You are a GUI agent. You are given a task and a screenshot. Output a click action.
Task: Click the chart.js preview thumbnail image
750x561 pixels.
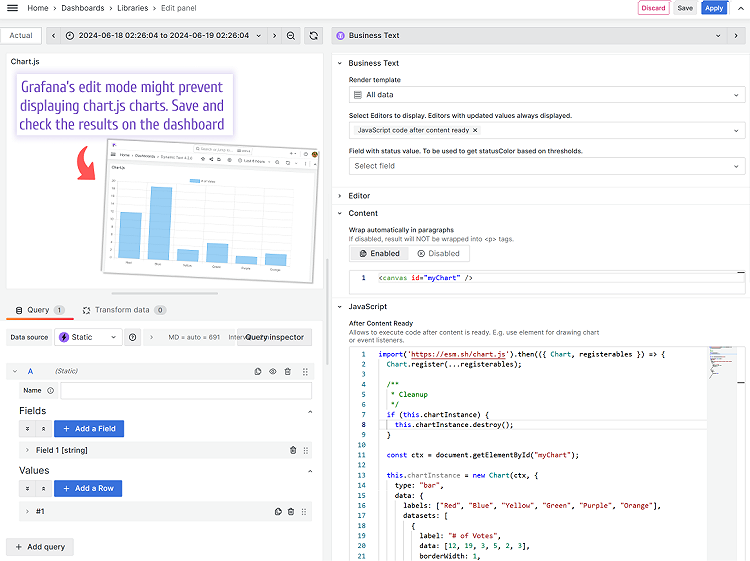tap(210, 211)
